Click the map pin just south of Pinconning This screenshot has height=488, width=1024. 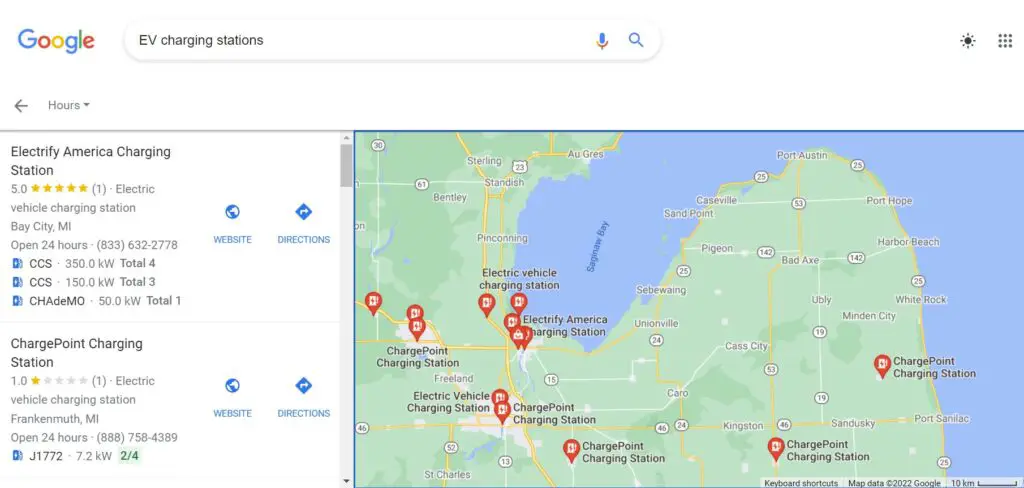(x=486, y=304)
